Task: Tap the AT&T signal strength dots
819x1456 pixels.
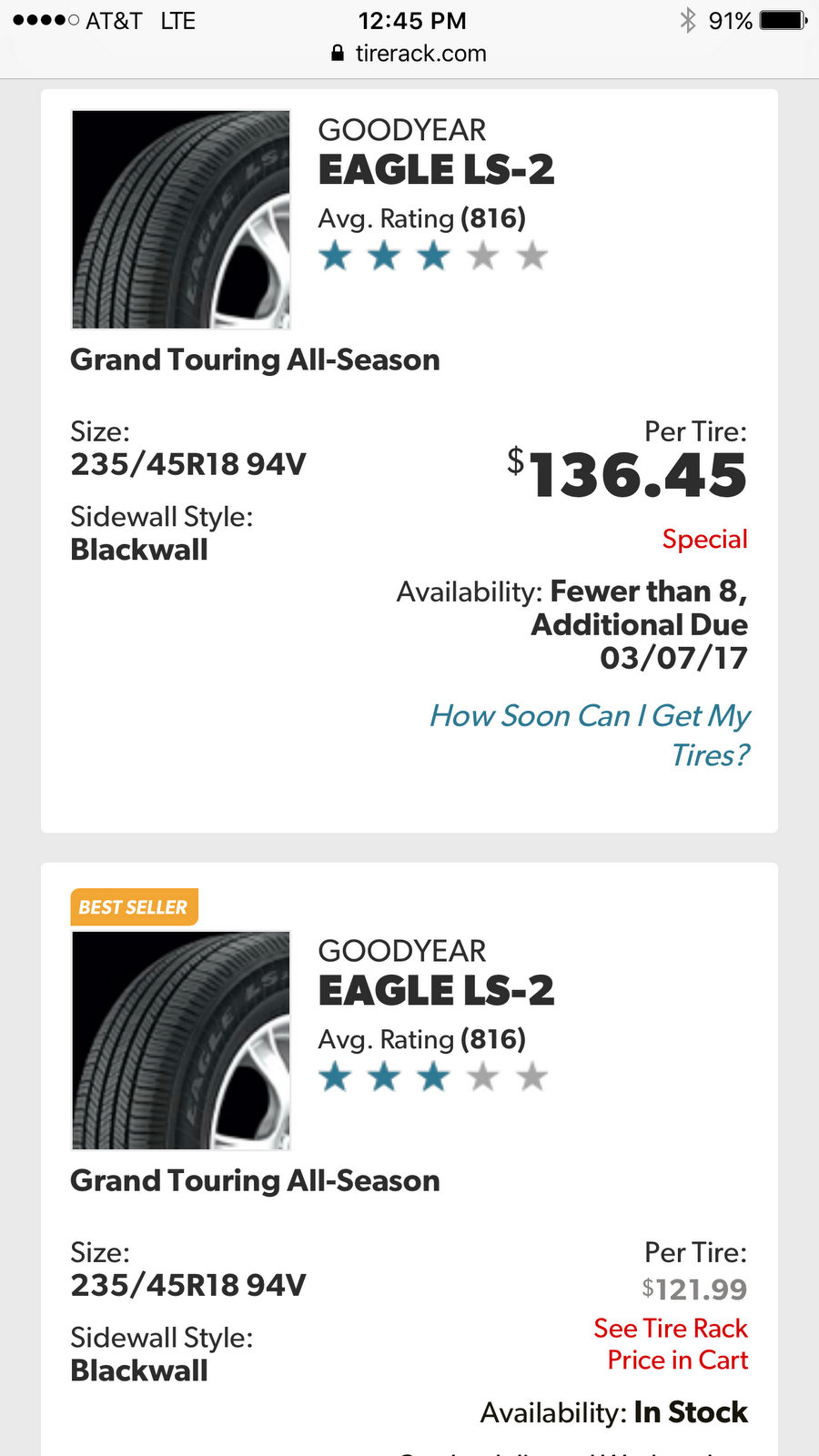Action: (45, 20)
